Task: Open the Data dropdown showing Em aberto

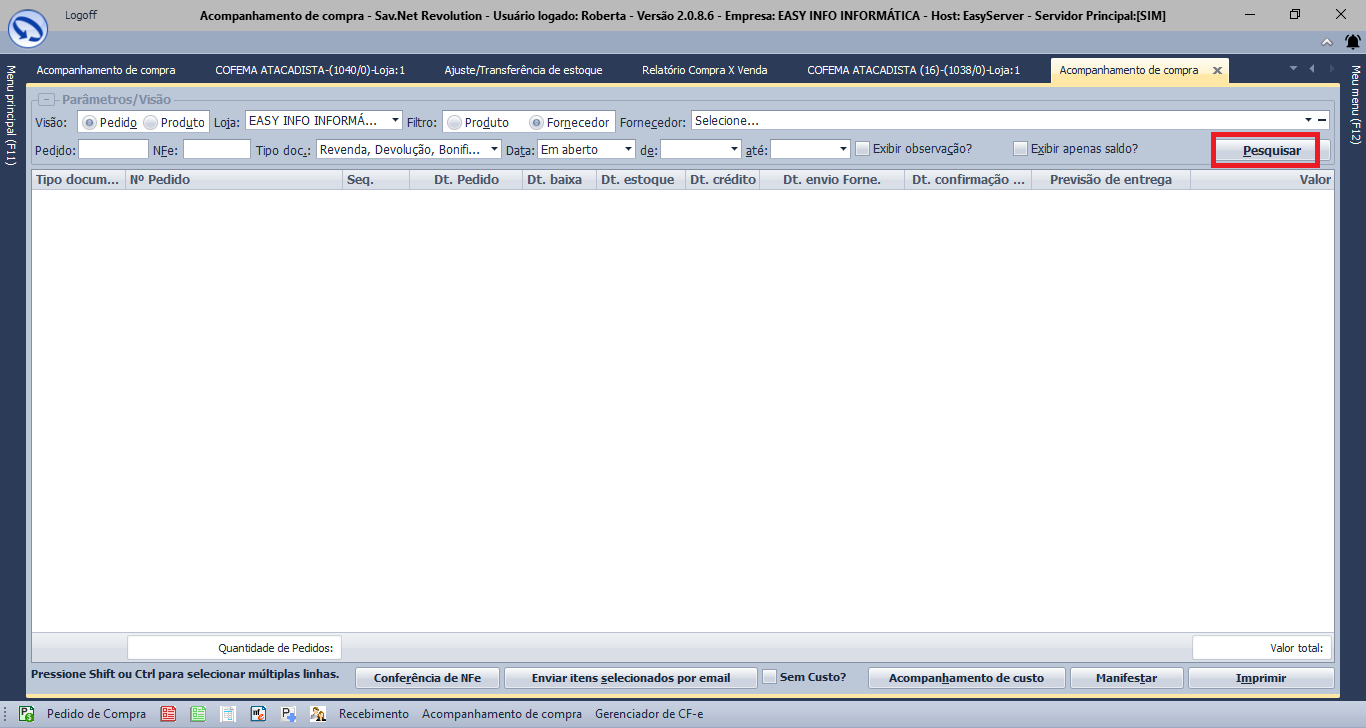Action: coord(628,149)
